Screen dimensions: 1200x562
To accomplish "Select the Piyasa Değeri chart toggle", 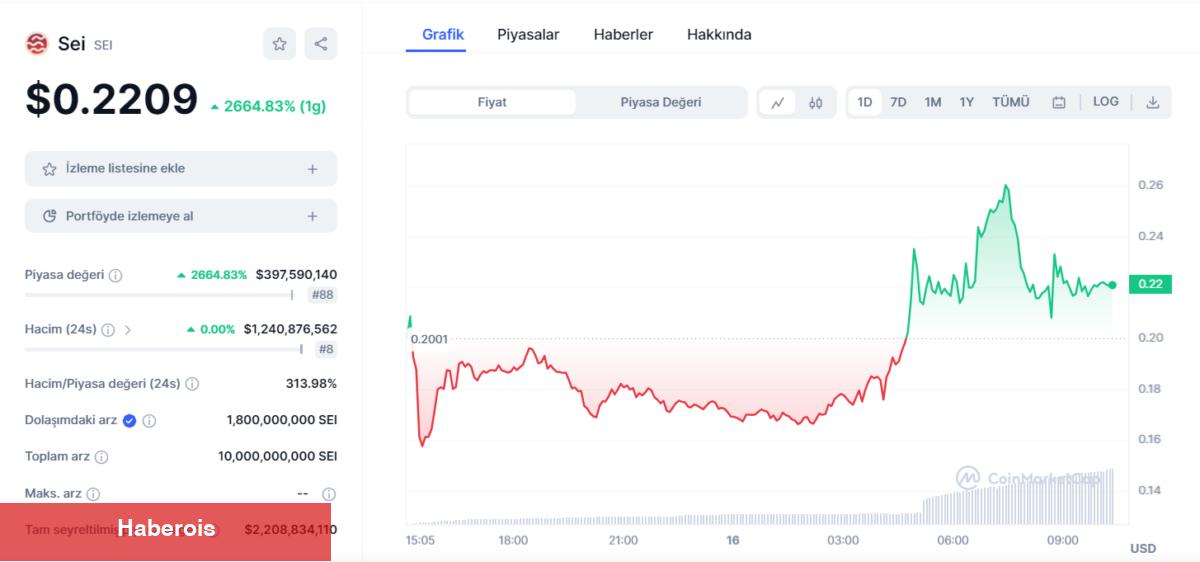I will pos(661,102).
